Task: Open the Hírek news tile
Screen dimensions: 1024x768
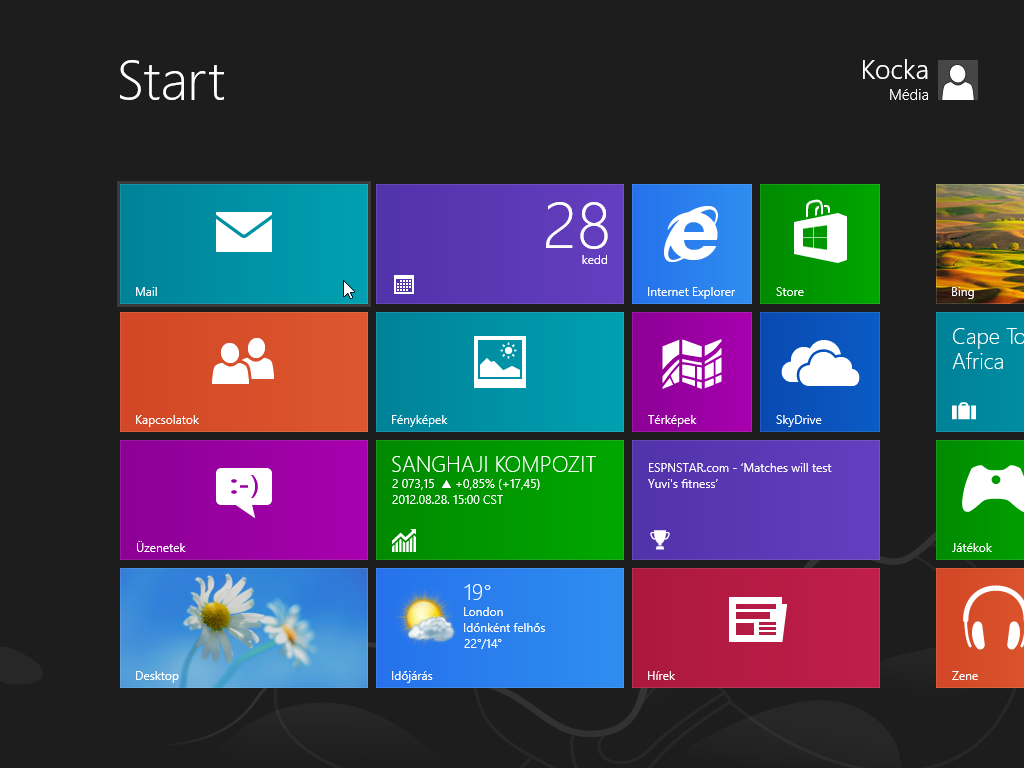Action: point(756,627)
